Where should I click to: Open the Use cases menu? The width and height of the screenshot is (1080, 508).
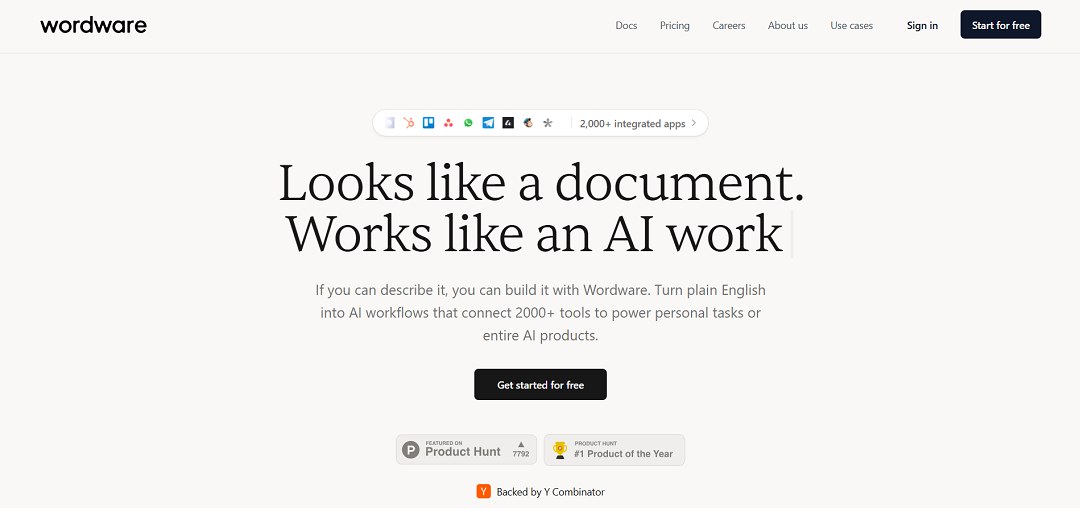point(851,25)
